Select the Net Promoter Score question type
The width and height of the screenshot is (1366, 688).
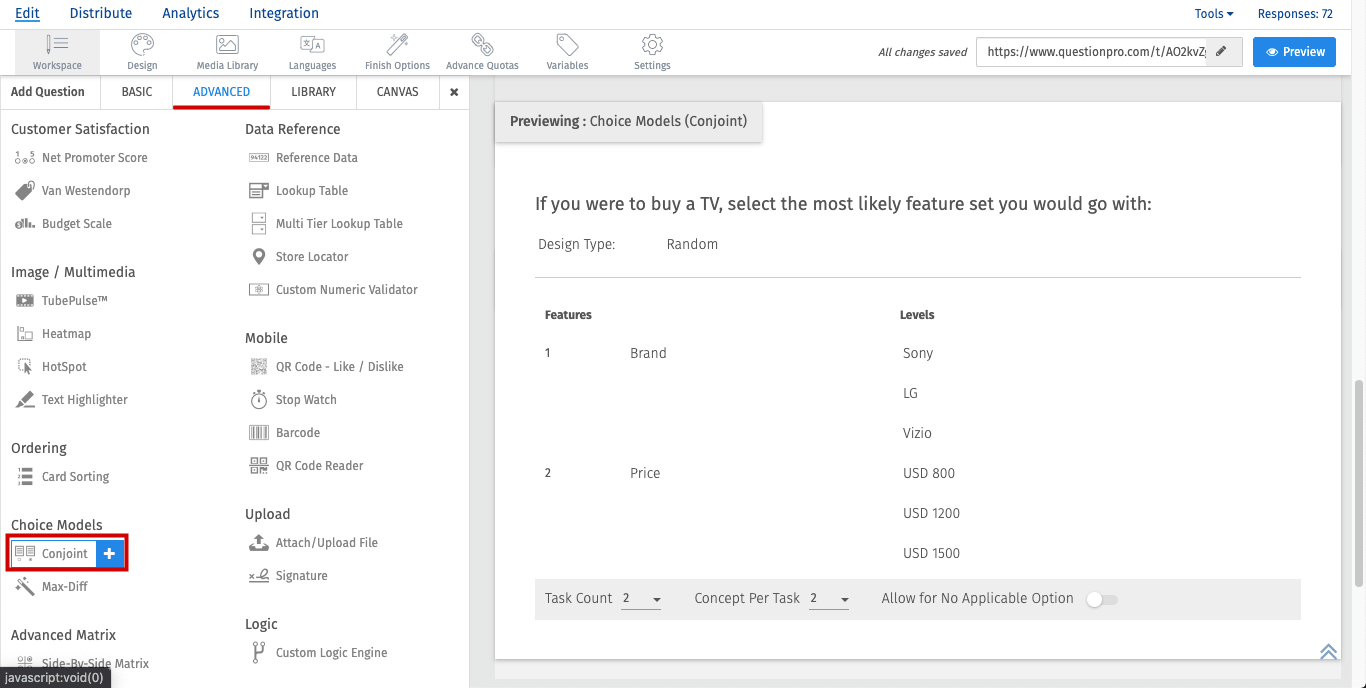pos(94,158)
